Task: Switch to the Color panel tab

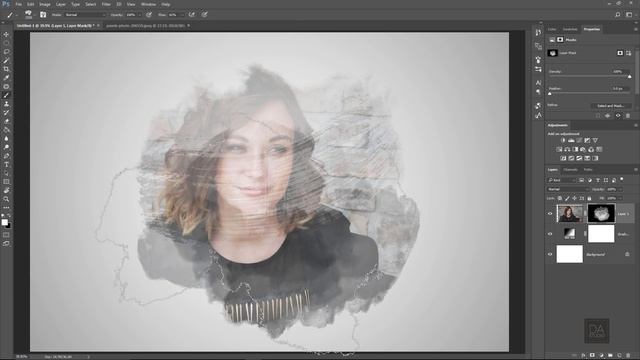Action: click(552, 29)
